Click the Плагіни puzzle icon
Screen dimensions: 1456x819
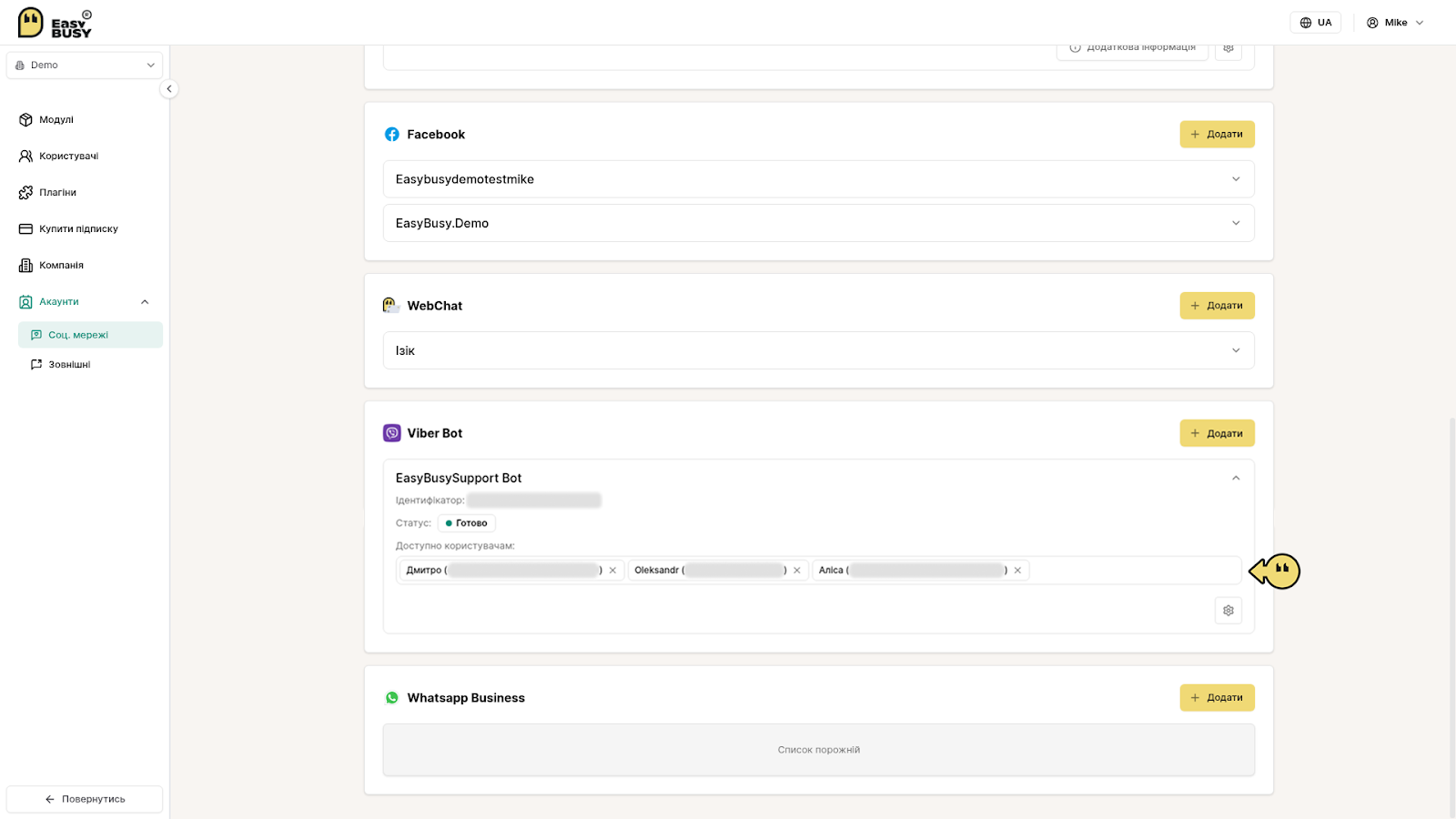pyautogui.click(x=25, y=193)
